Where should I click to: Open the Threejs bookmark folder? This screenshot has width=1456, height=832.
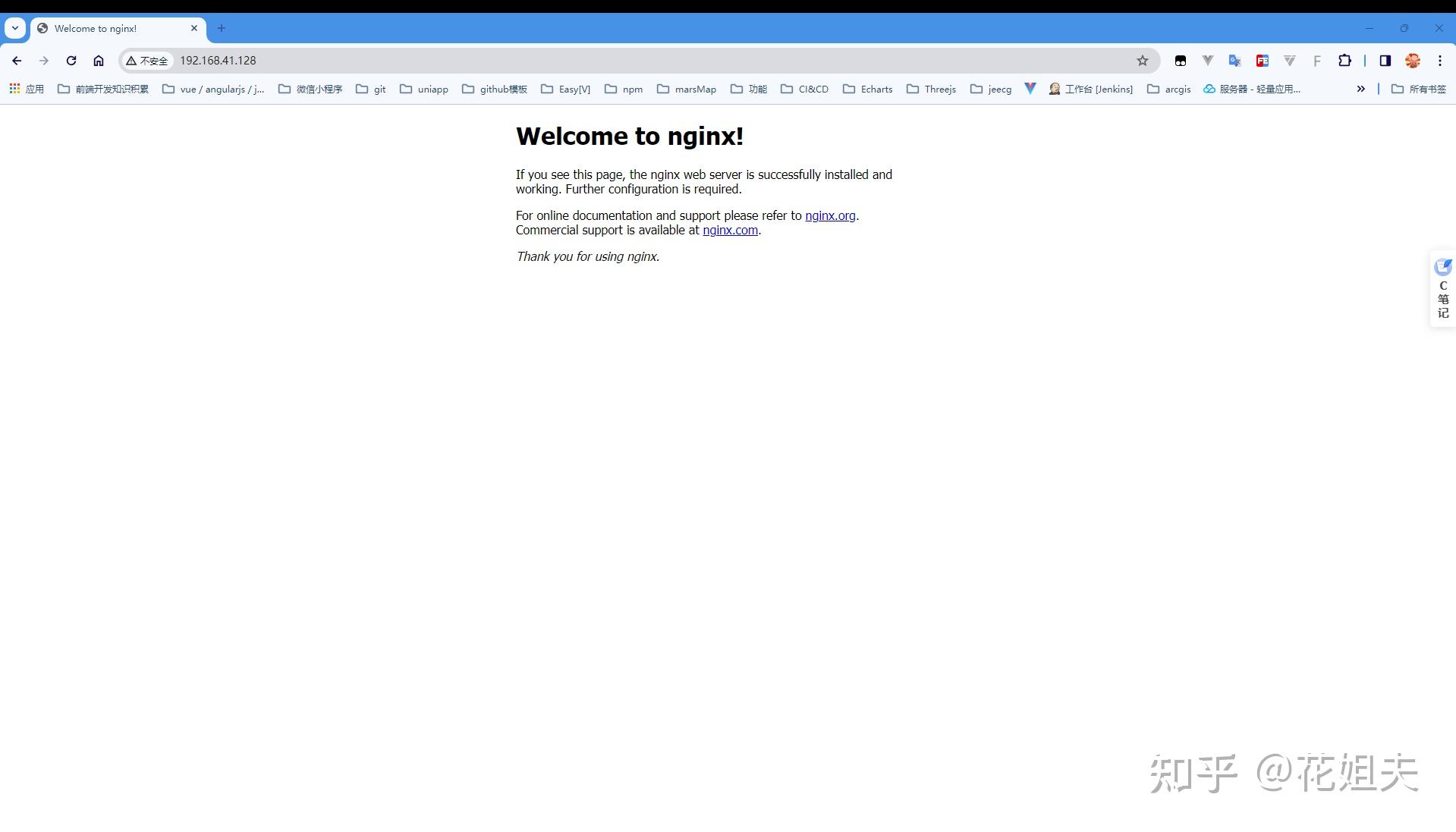pyautogui.click(x=932, y=89)
